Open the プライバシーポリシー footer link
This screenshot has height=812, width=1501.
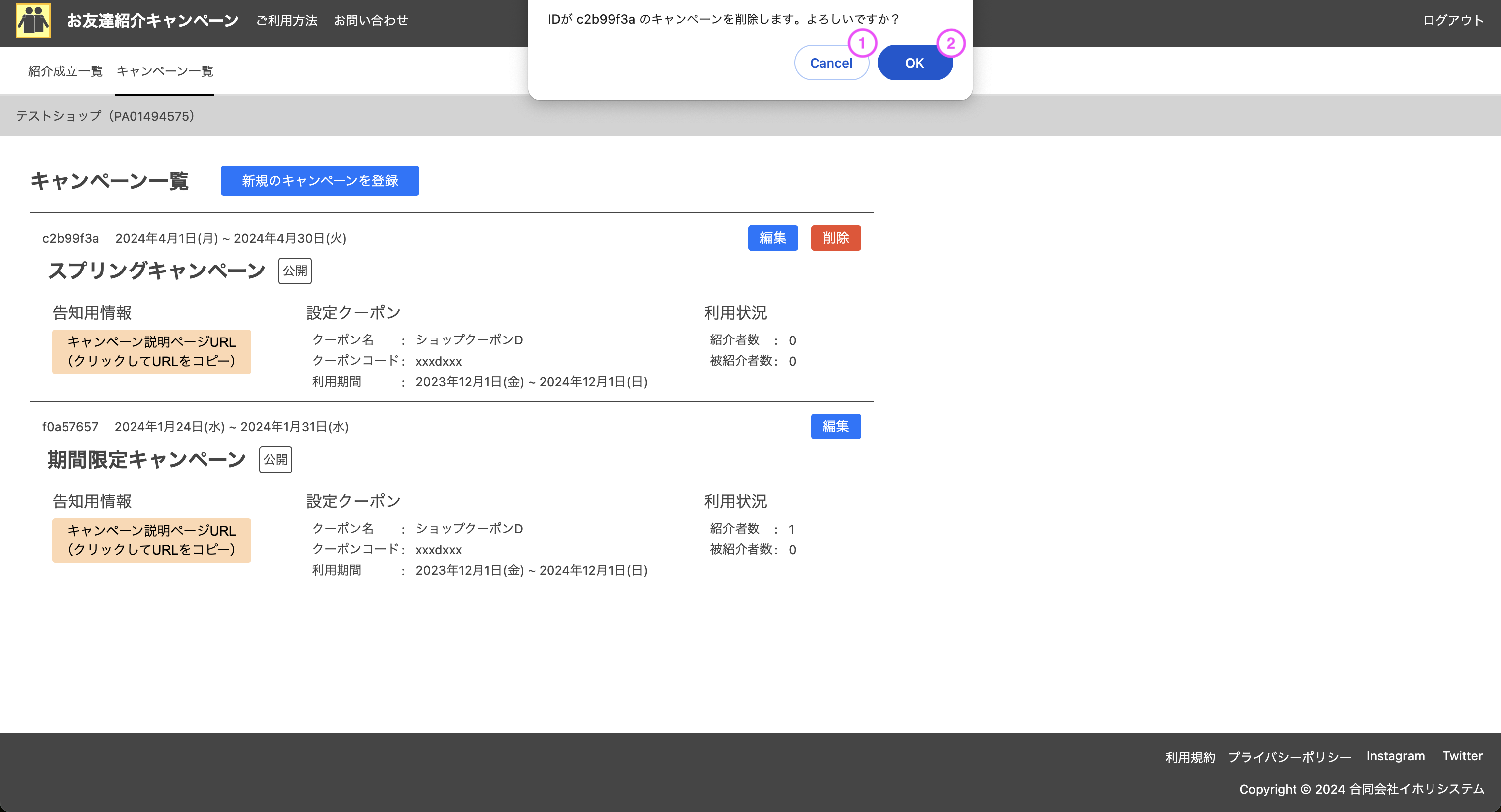click(1290, 757)
